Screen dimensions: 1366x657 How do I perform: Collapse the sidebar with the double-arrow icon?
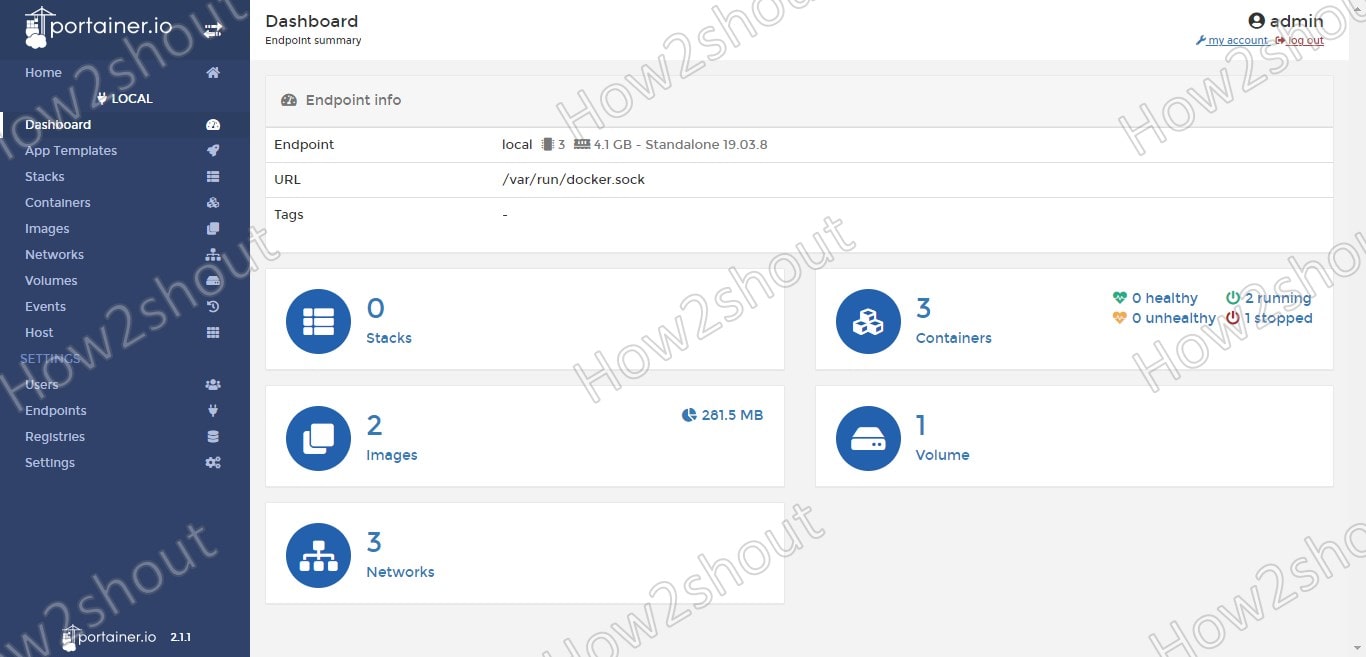(x=212, y=30)
